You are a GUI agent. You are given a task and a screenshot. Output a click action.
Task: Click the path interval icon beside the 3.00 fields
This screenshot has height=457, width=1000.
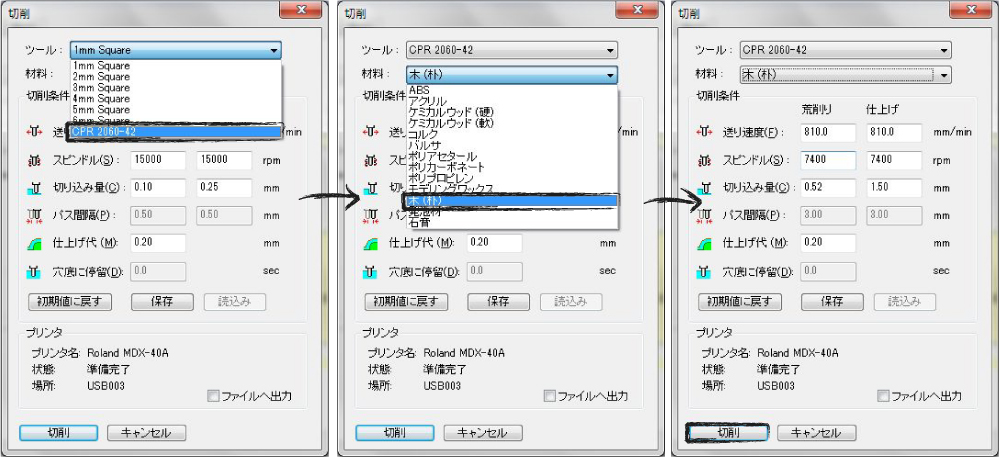point(707,215)
